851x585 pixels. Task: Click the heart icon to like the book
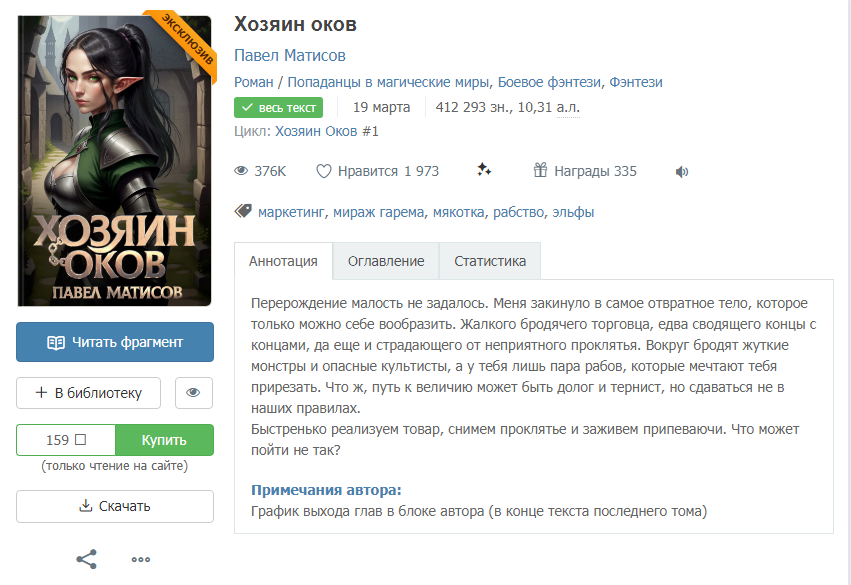click(323, 171)
